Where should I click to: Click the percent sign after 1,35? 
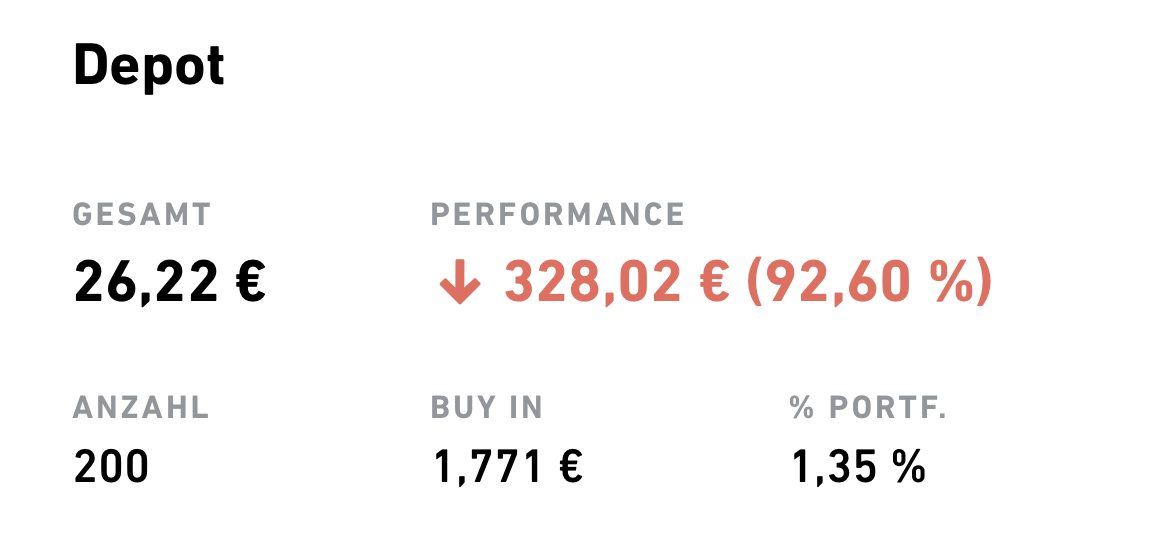[909, 468]
